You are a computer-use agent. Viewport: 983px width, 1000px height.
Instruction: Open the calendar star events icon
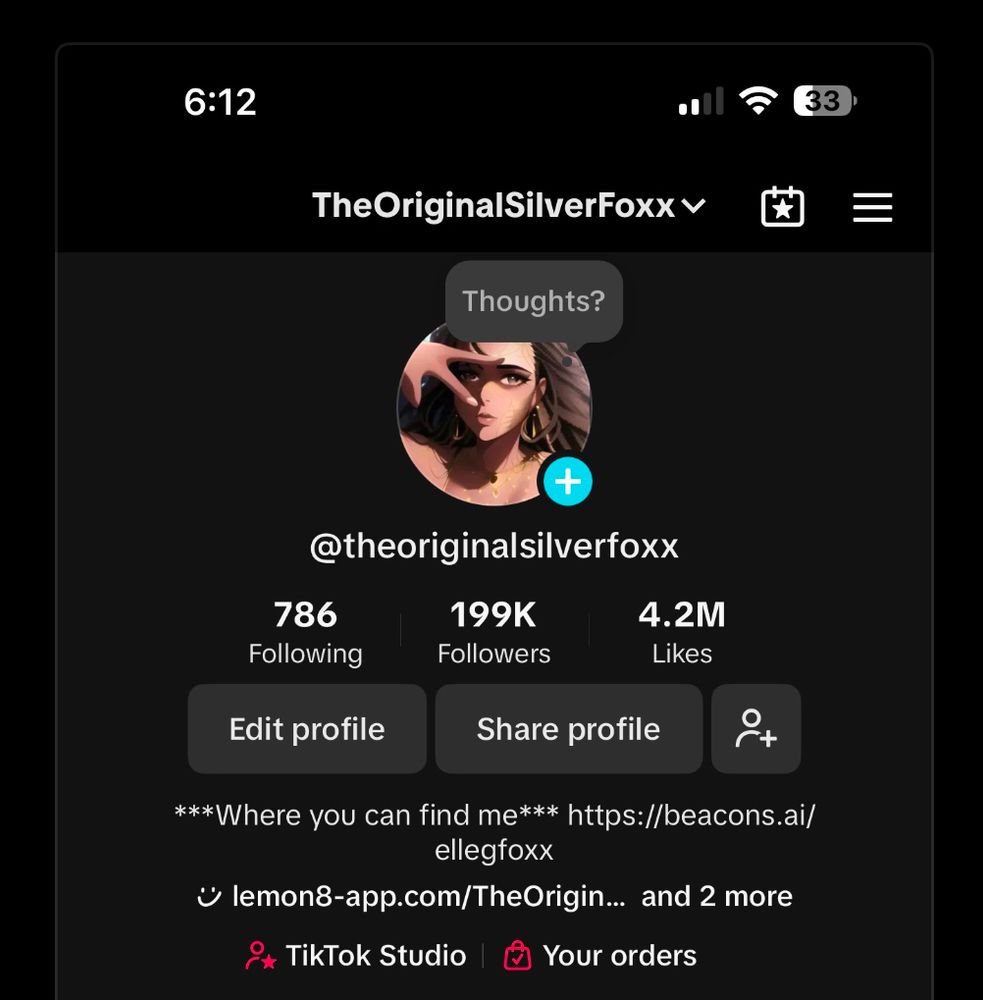pyautogui.click(x=783, y=207)
